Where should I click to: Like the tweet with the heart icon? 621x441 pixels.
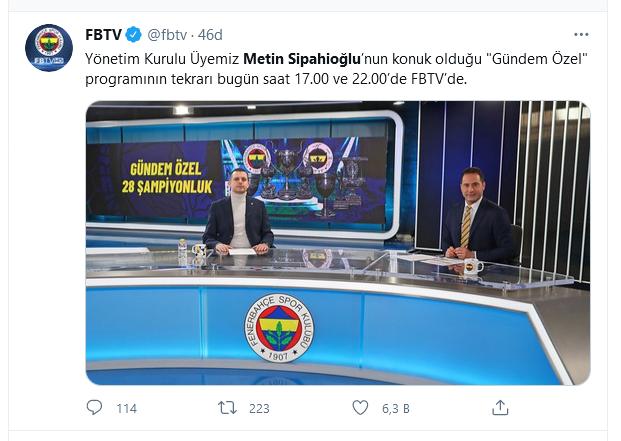(x=360, y=408)
